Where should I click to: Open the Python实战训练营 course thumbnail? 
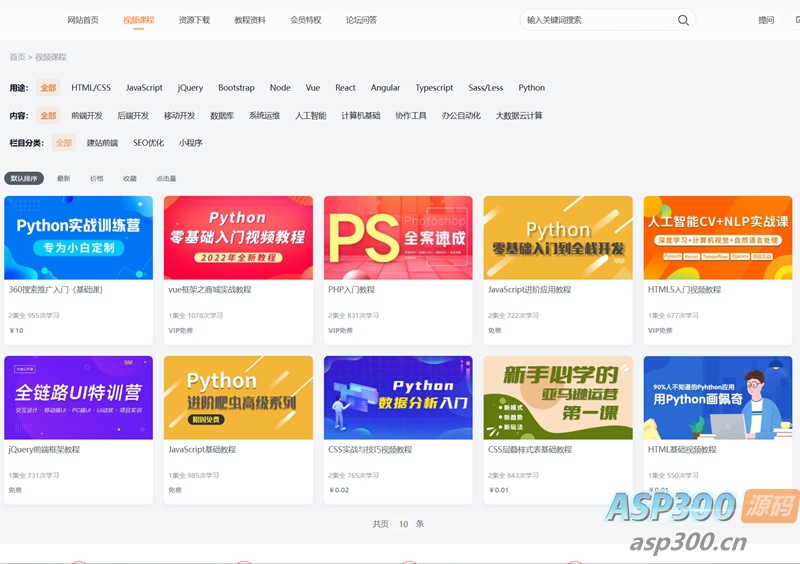[79, 237]
